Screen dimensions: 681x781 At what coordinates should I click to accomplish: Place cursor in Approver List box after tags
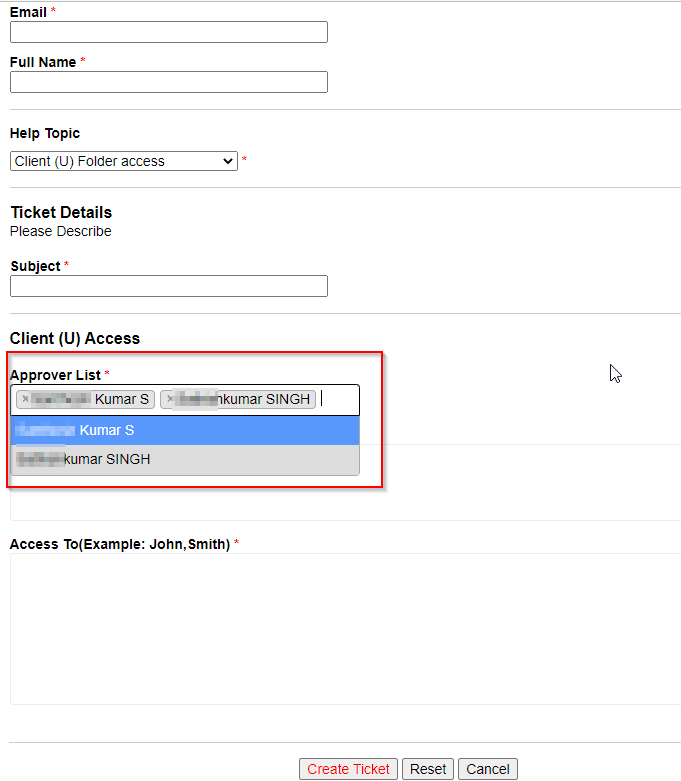(338, 400)
